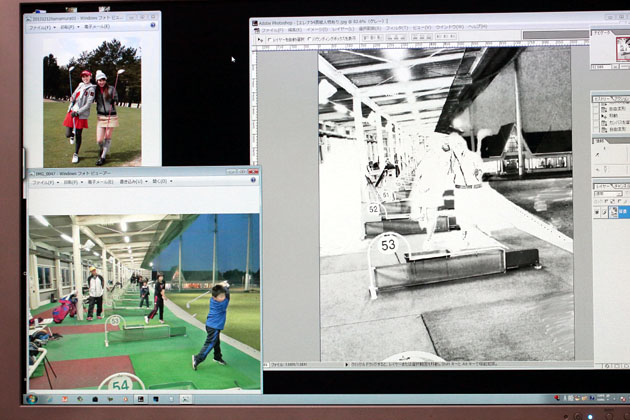Enable the auto-select layer checkbox

click(x=270, y=39)
